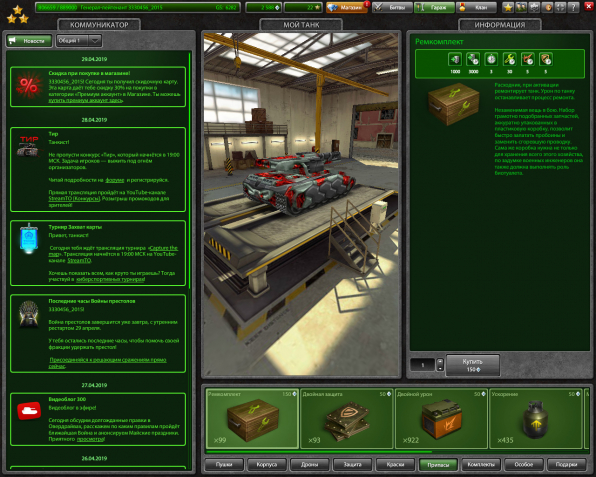Toggle sound using the speaker icon
The width and height of the screenshot is (596, 477).
547,7
